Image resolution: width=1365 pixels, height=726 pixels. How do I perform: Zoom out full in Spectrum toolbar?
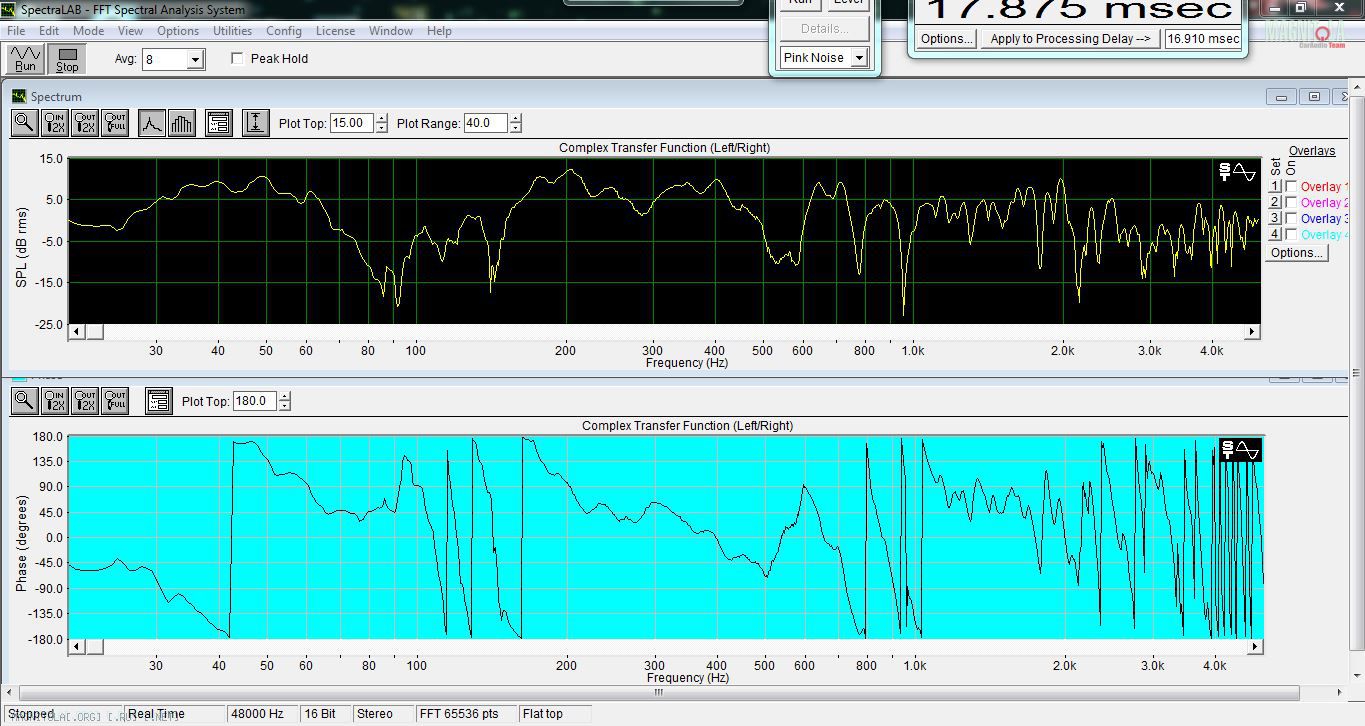coord(115,123)
